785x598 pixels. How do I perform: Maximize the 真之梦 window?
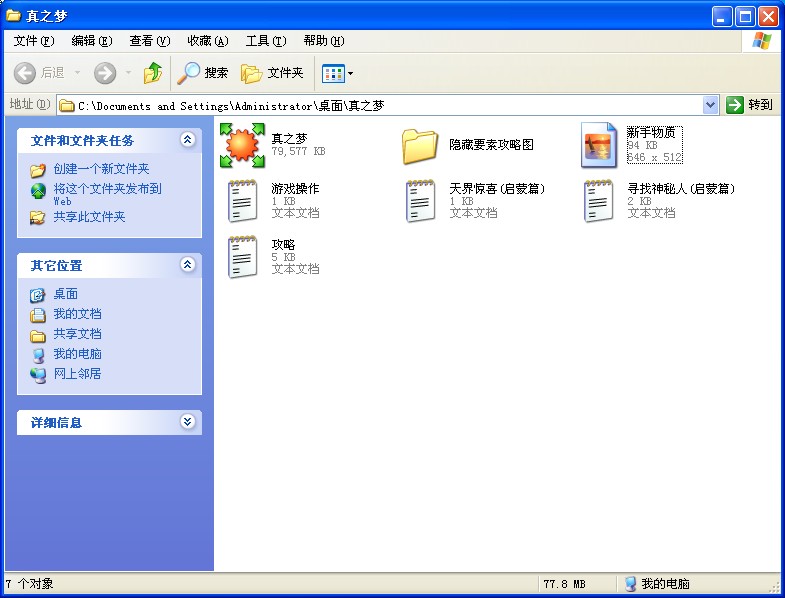coord(744,17)
